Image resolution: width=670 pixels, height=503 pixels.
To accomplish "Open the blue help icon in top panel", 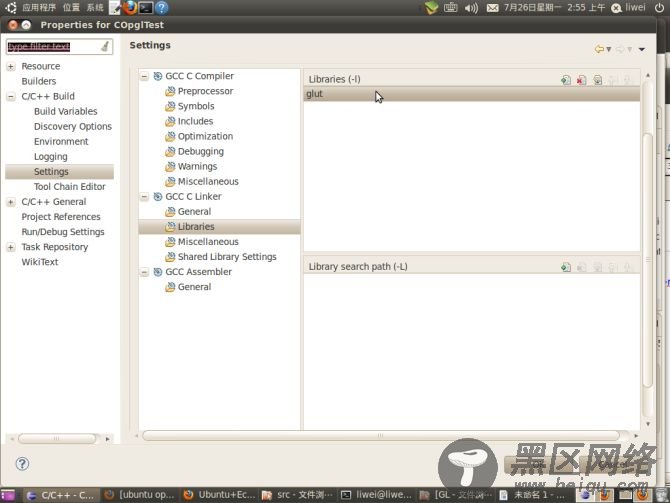I will (x=162, y=7).
